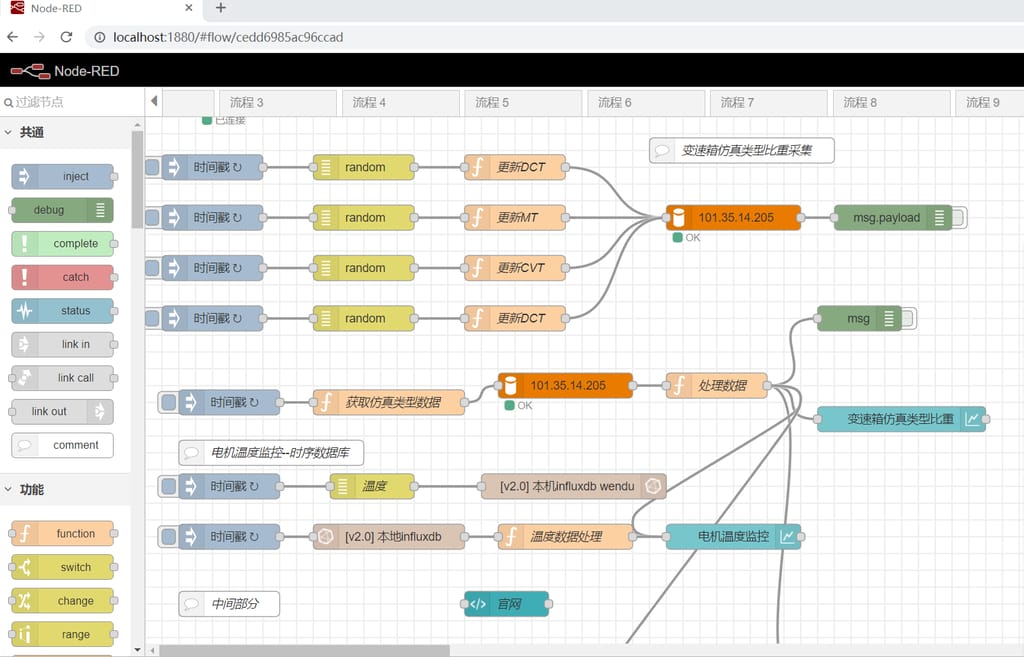1024x657 pixels.
Task: Select the change node in palette
Action: (63, 600)
